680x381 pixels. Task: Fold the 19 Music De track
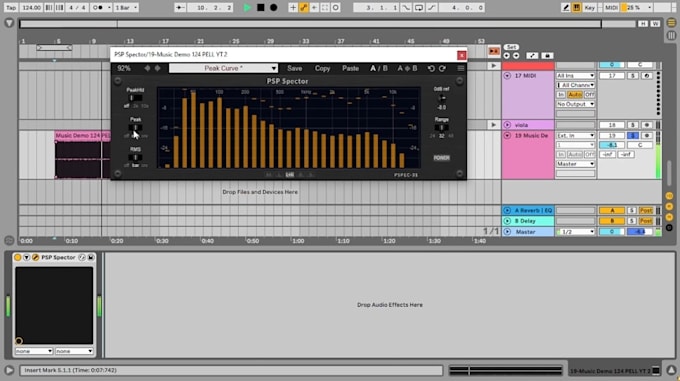(x=507, y=136)
